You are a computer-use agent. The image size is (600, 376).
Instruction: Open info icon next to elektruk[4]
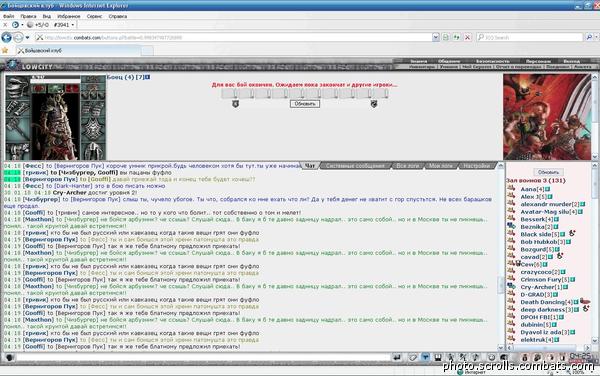557,340
